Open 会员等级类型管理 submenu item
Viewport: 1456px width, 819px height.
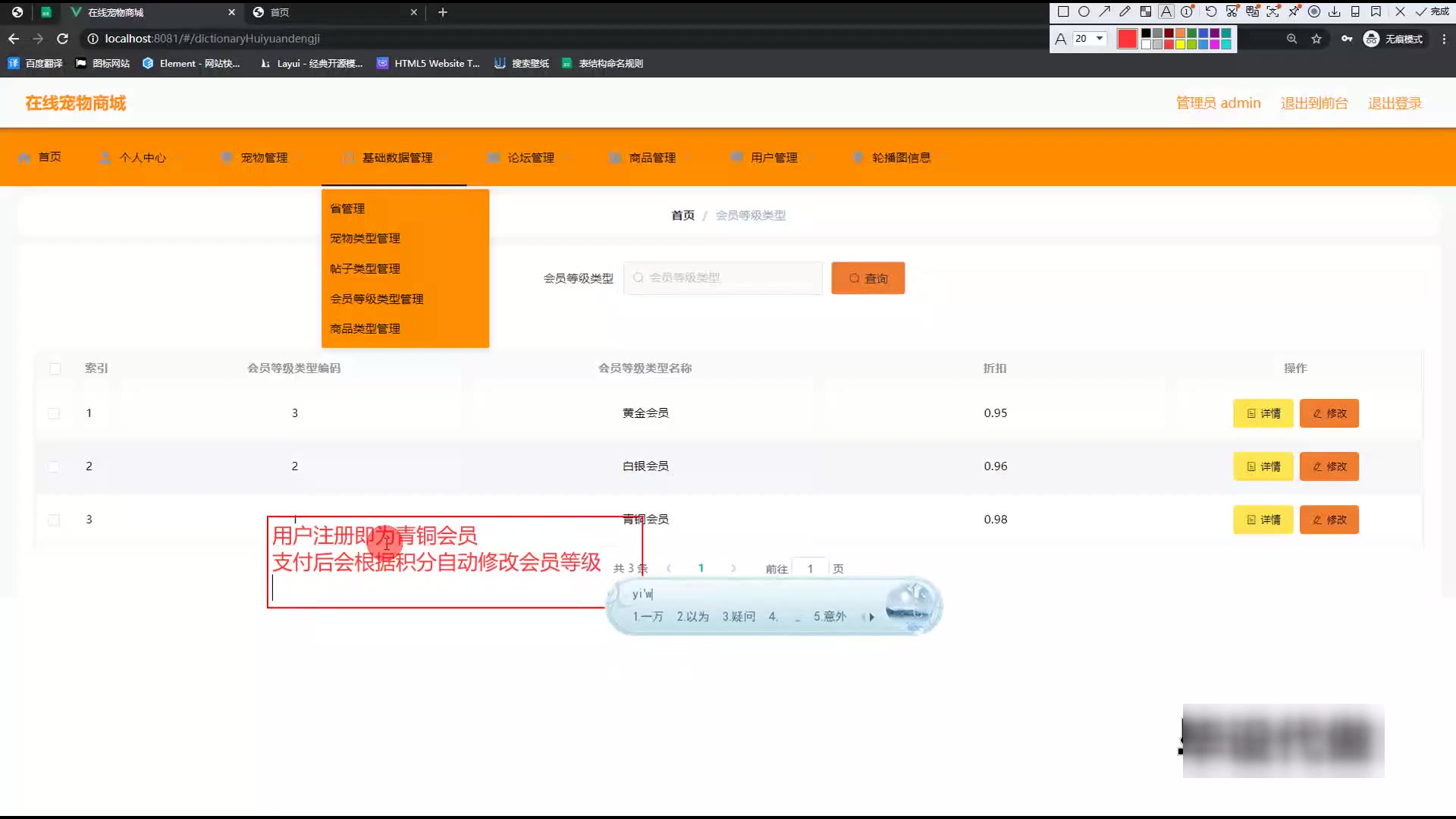point(377,299)
